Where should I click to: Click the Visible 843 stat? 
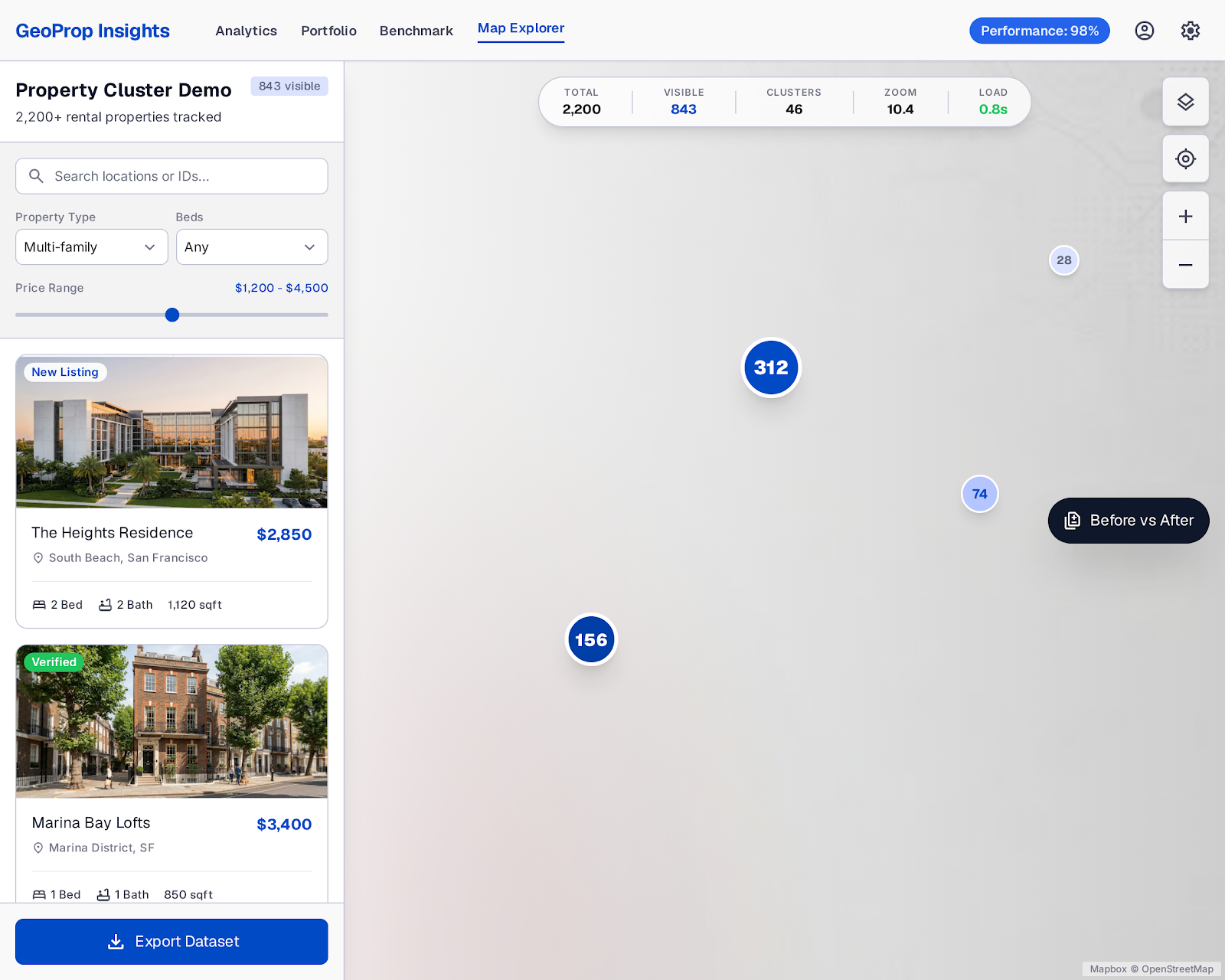(x=684, y=102)
